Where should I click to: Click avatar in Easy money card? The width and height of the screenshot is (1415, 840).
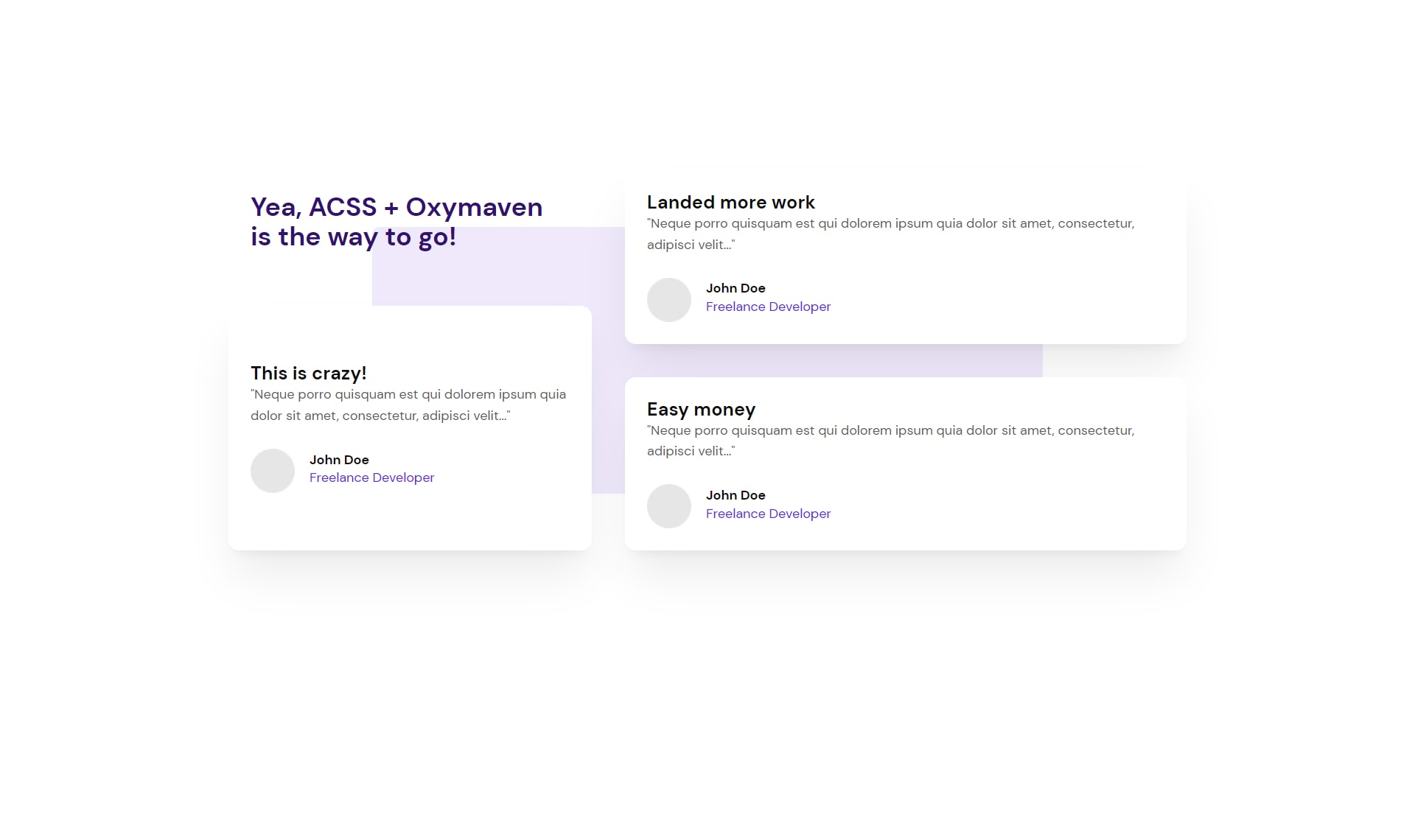[668, 506]
